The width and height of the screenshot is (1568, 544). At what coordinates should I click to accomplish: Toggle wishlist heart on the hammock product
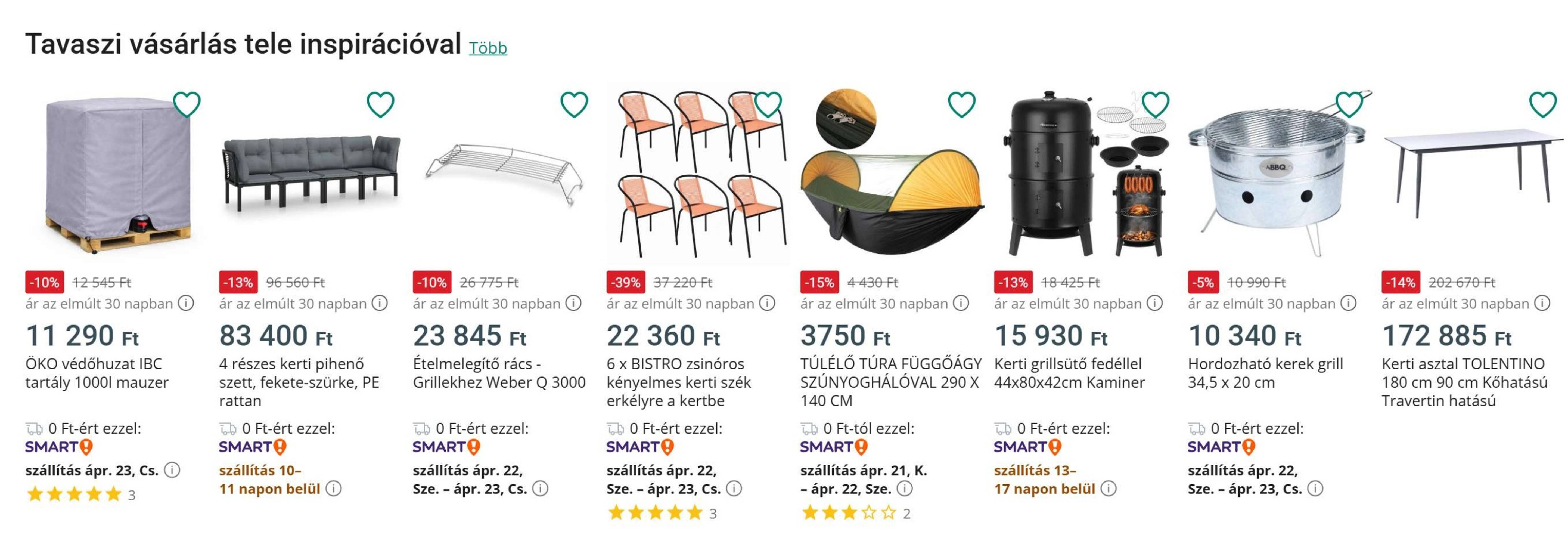pos(961,105)
